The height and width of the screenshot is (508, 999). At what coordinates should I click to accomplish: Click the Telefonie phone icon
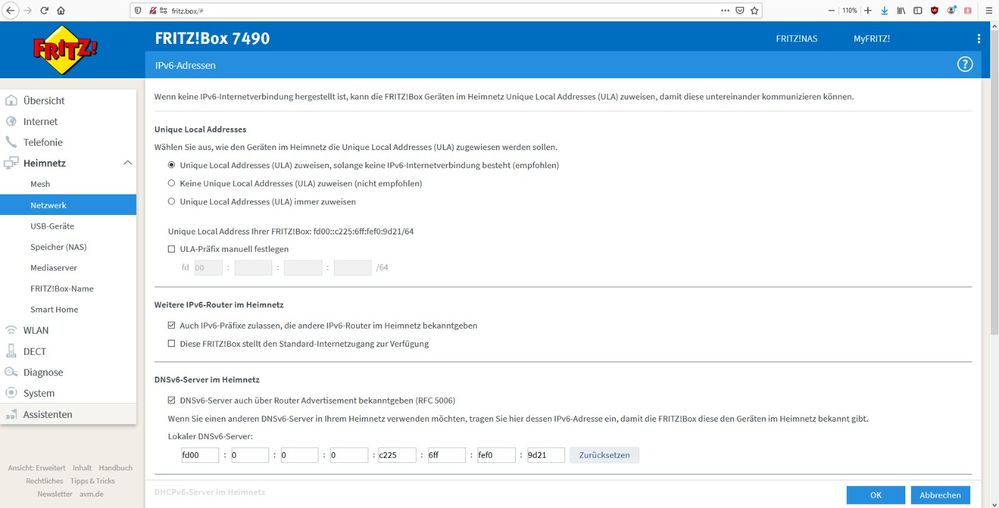(x=11, y=142)
